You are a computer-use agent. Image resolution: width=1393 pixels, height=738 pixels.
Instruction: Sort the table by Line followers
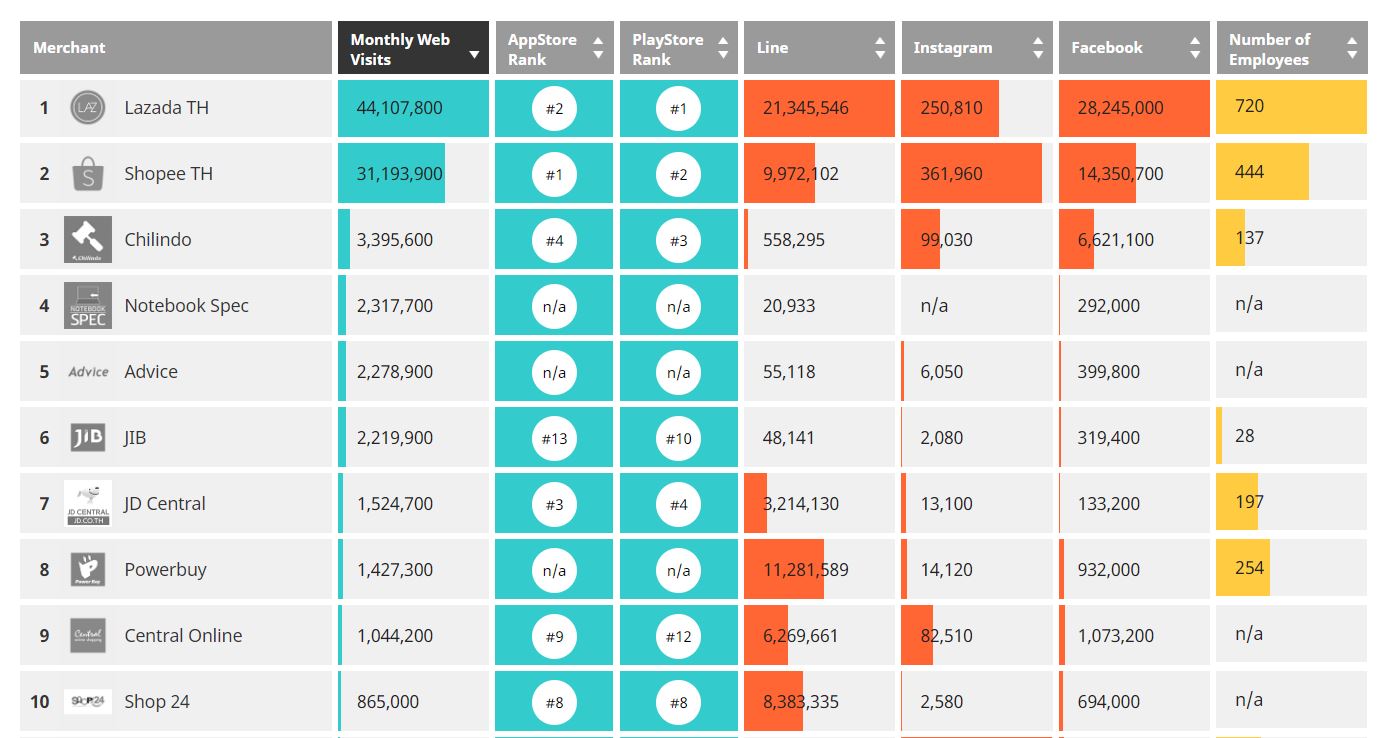click(818, 48)
